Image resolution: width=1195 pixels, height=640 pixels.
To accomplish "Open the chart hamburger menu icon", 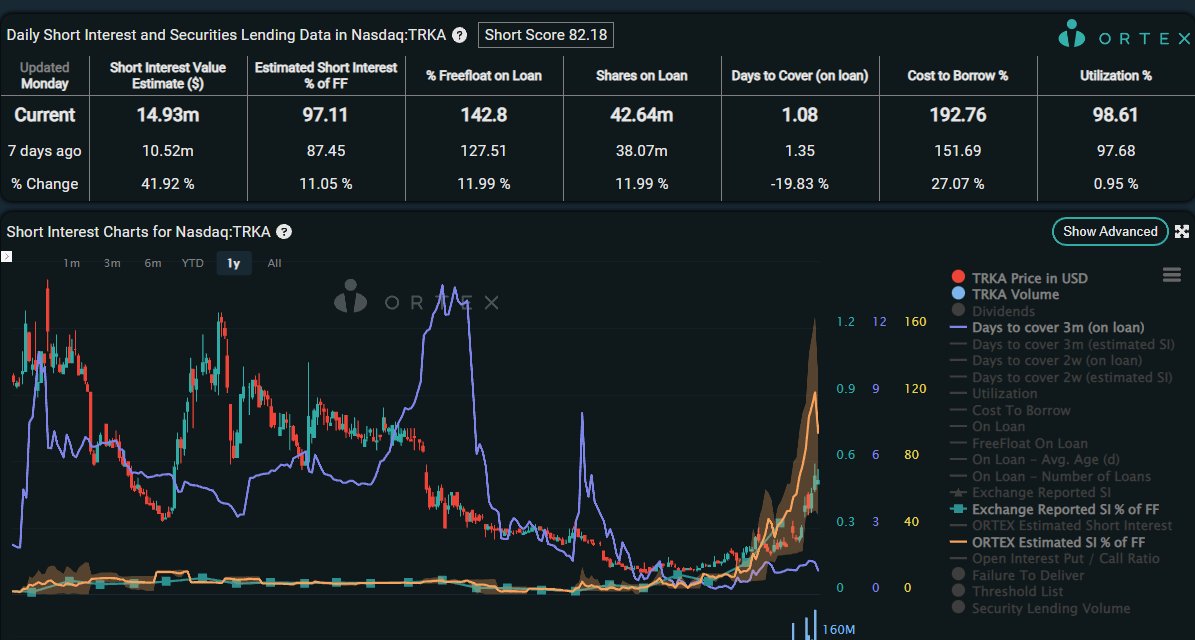I will click(x=1171, y=275).
